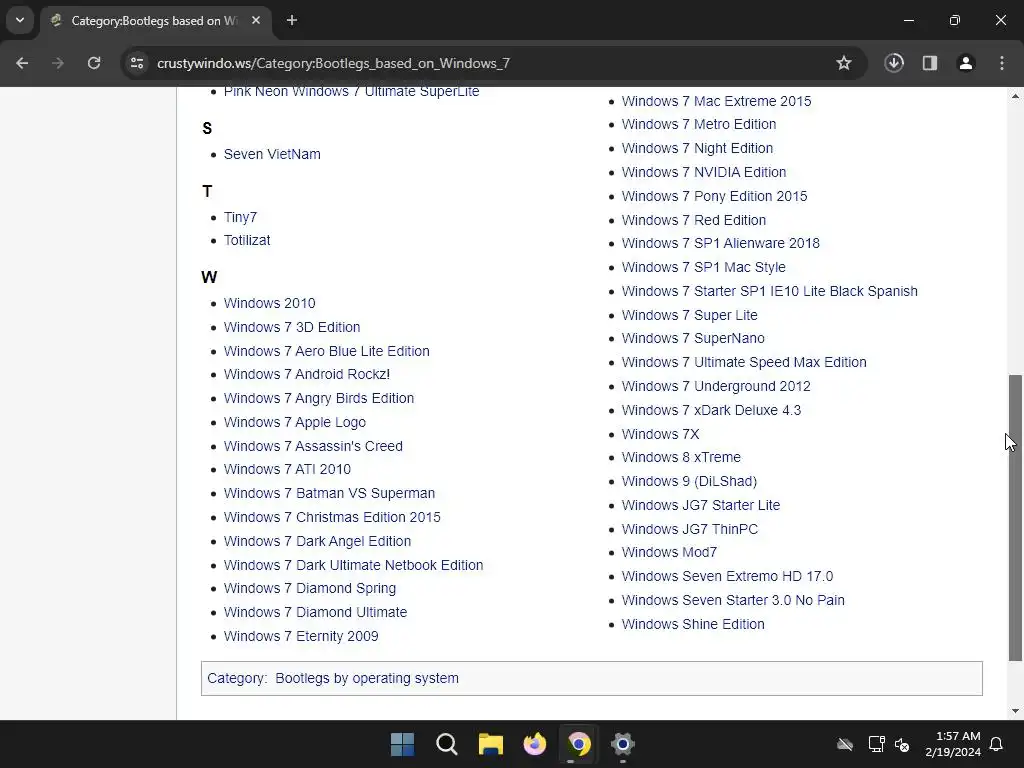Open the notification bell
The width and height of the screenshot is (1024, 768).
[997, 744]
